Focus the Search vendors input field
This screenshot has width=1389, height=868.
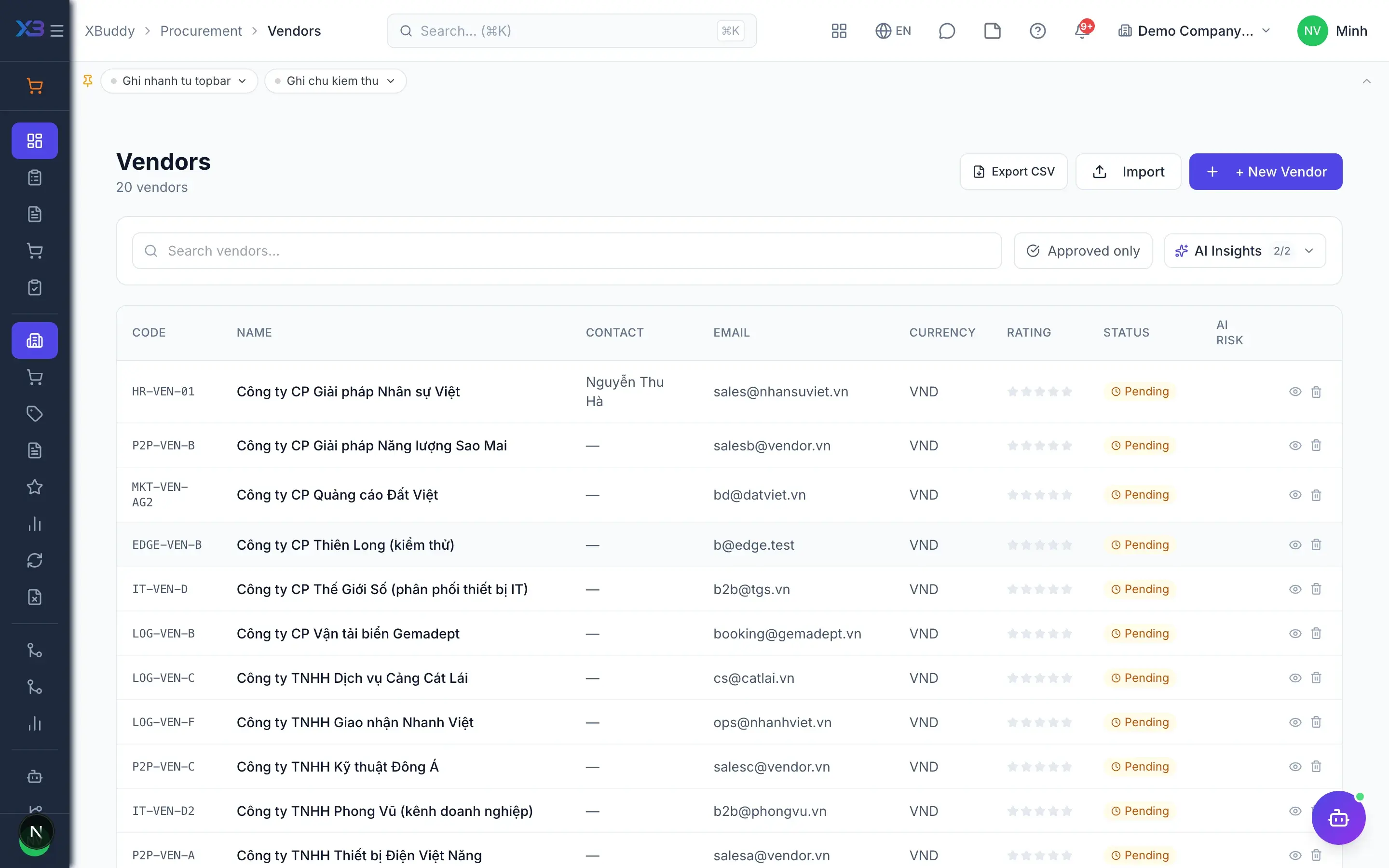pos(567,251)
